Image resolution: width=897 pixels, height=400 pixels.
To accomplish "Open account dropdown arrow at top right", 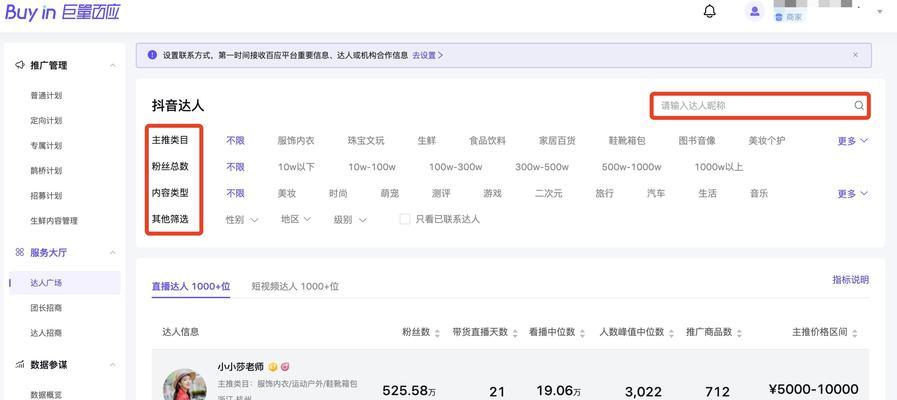I will click(879, 11).
